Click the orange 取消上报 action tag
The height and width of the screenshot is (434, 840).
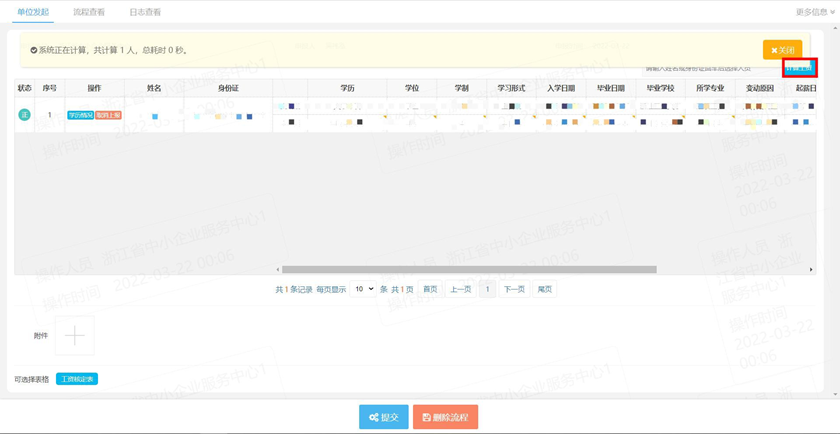[108, 115]
